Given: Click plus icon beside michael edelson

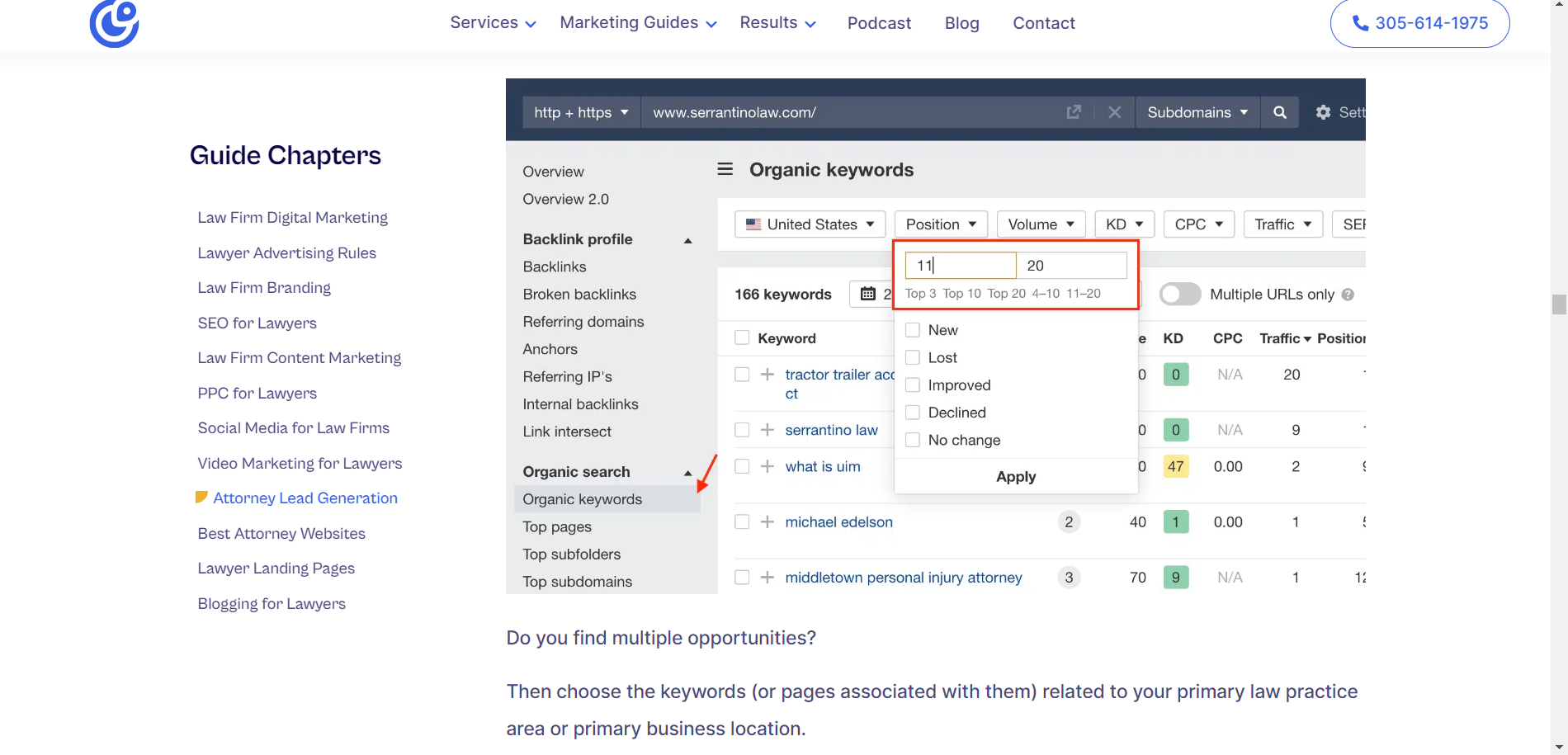Looking at the screenshot, I should click(767, 521).
